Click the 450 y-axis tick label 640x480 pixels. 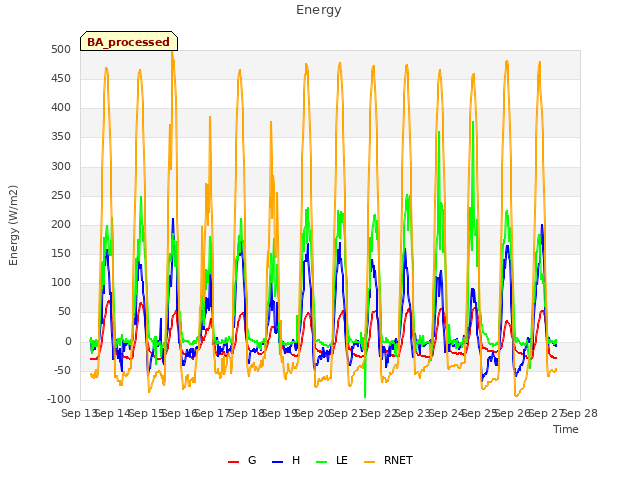coord(61,78)
